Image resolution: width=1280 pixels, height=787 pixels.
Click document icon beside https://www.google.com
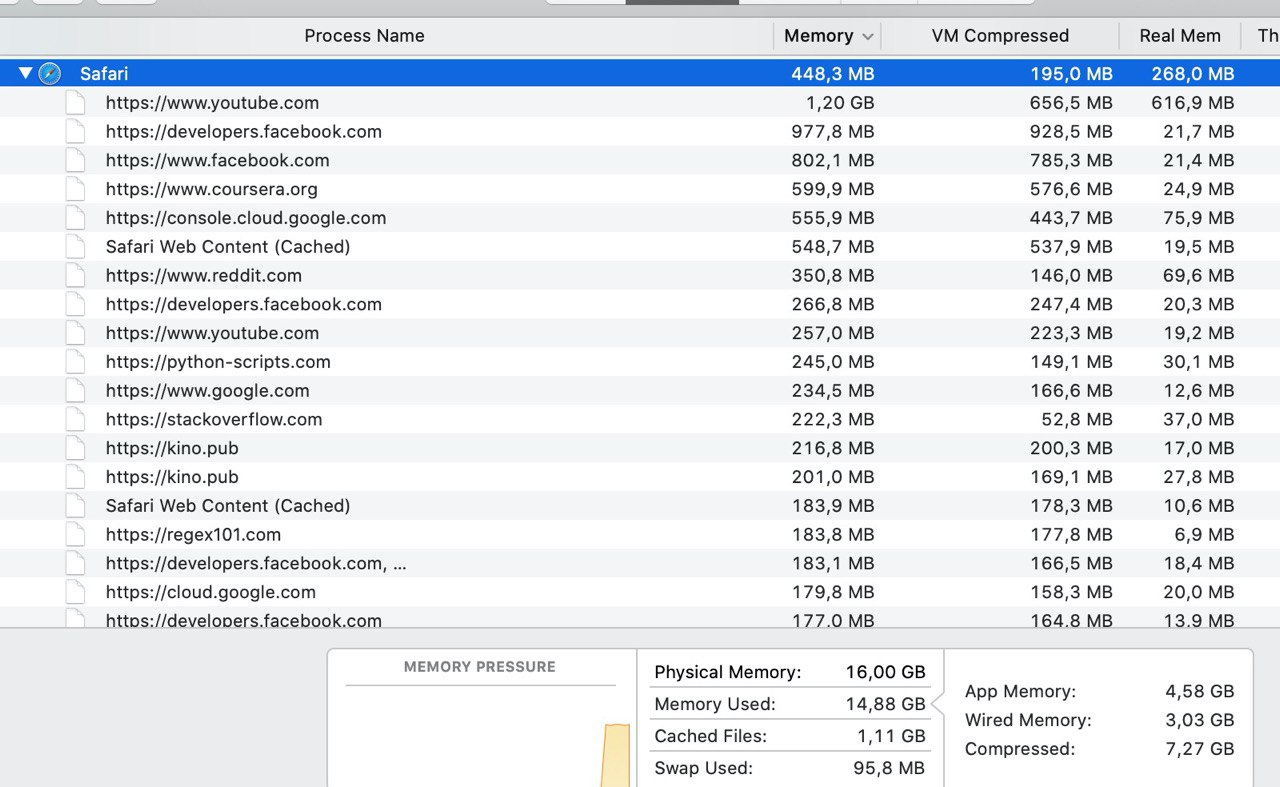point(76,390)
